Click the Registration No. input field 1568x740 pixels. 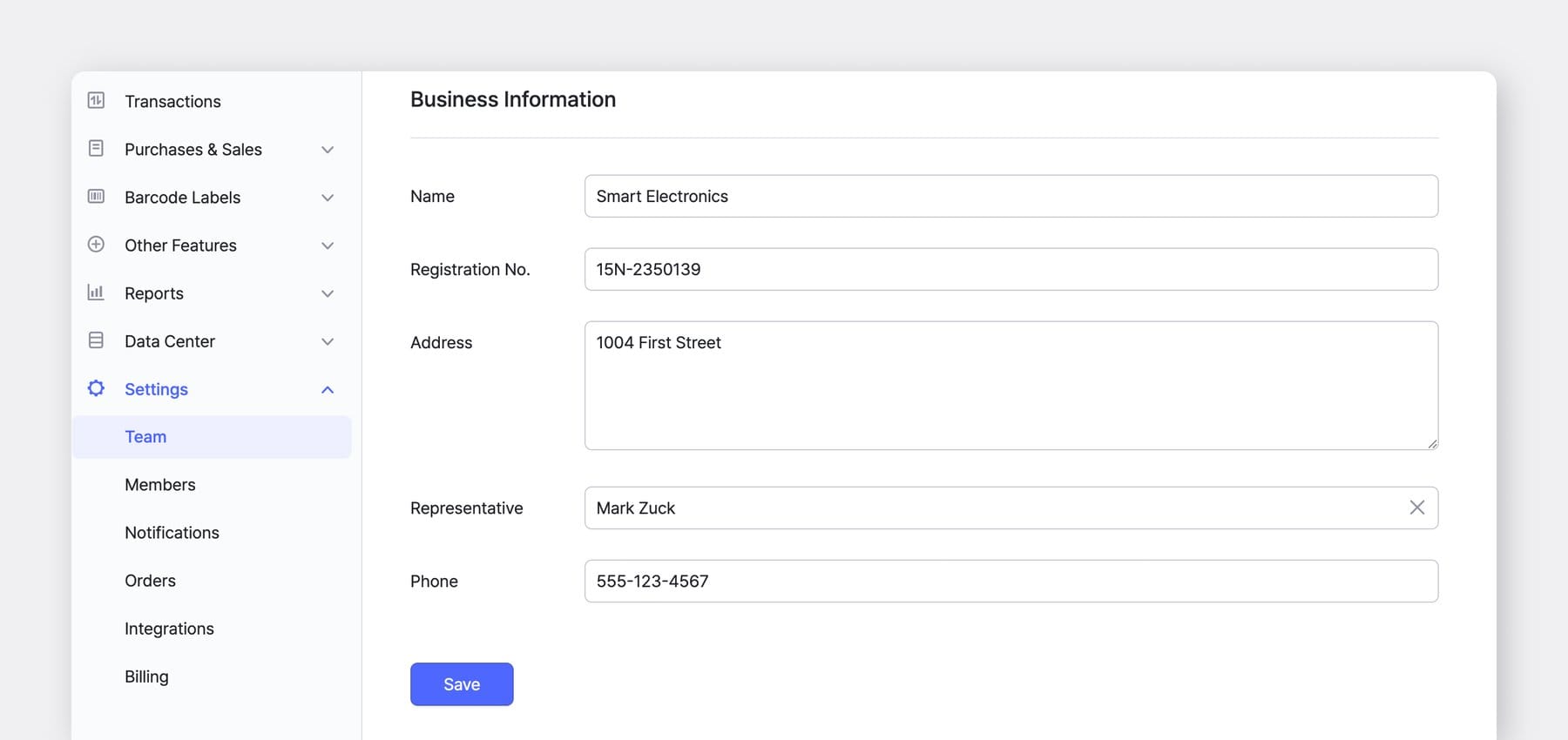1011,269
